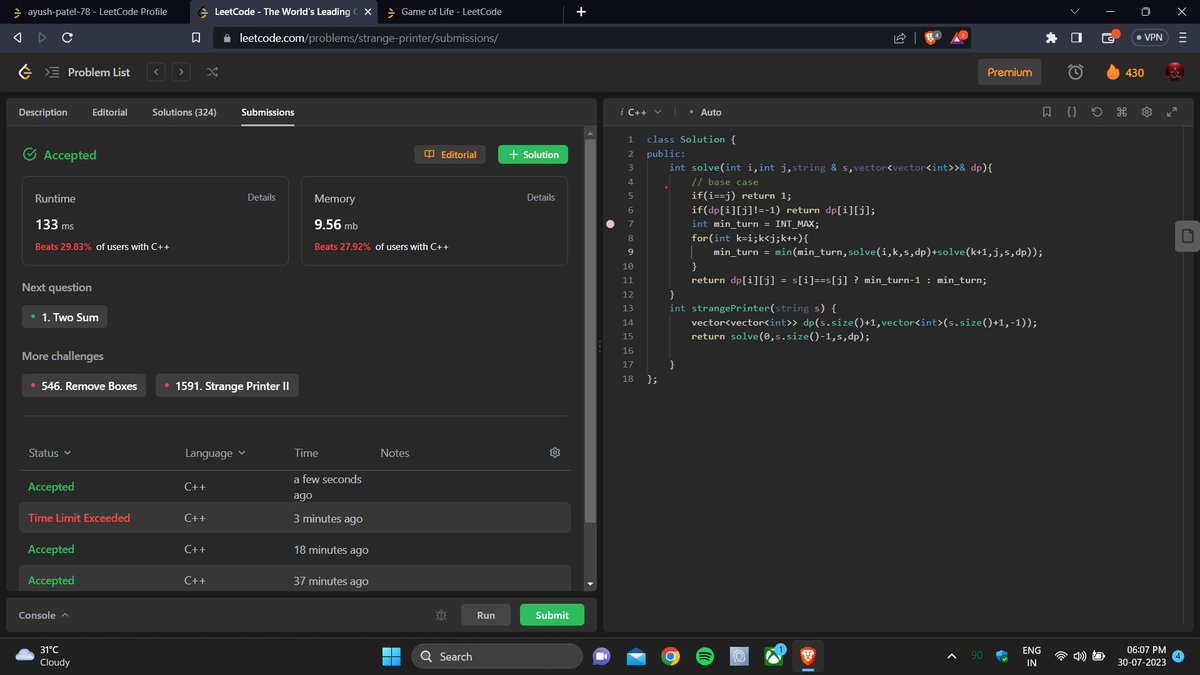Open Memory Details link
This screenshot has height=675, width=1200.
(x=540, y=197)
